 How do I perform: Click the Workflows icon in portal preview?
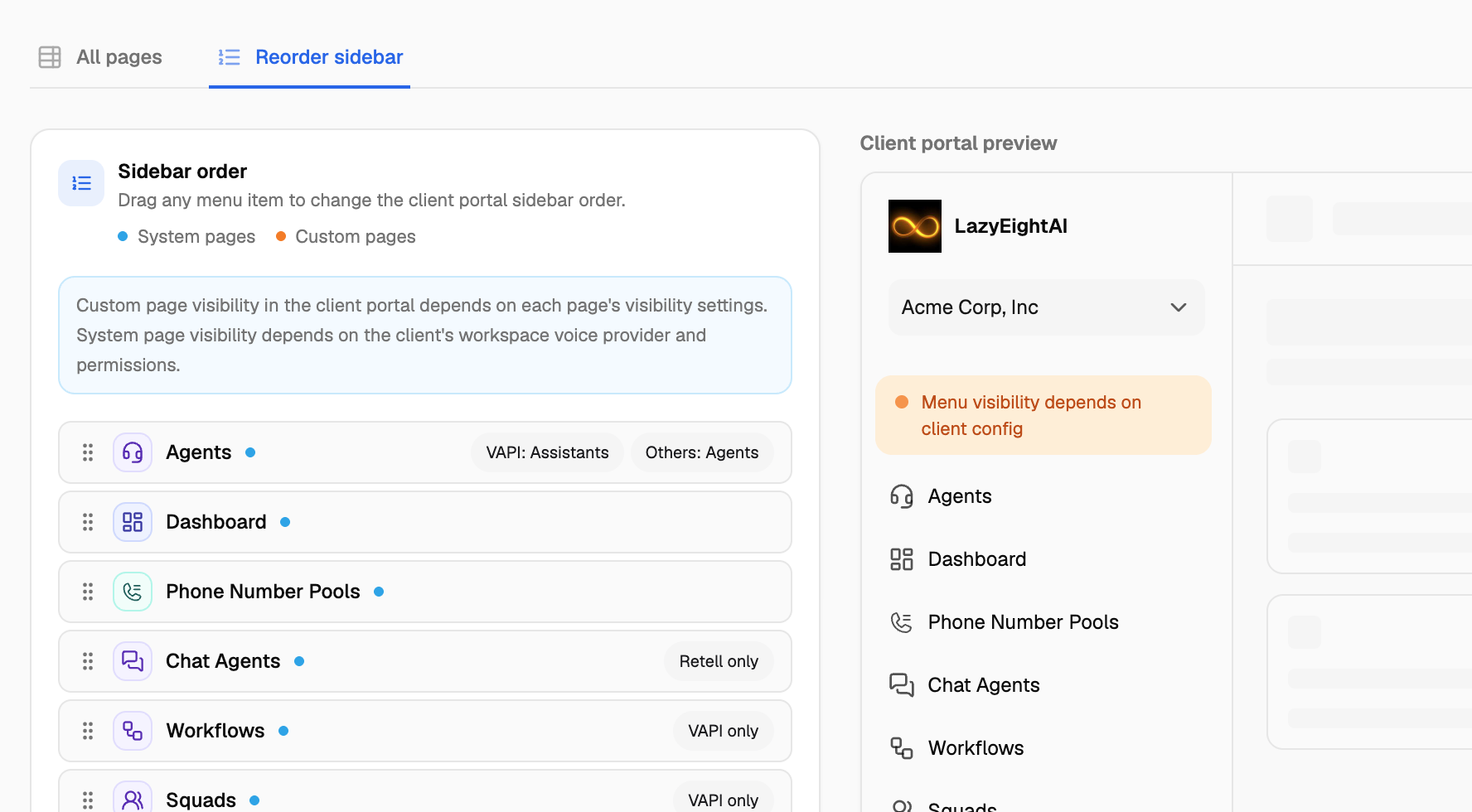pos(902,748)
